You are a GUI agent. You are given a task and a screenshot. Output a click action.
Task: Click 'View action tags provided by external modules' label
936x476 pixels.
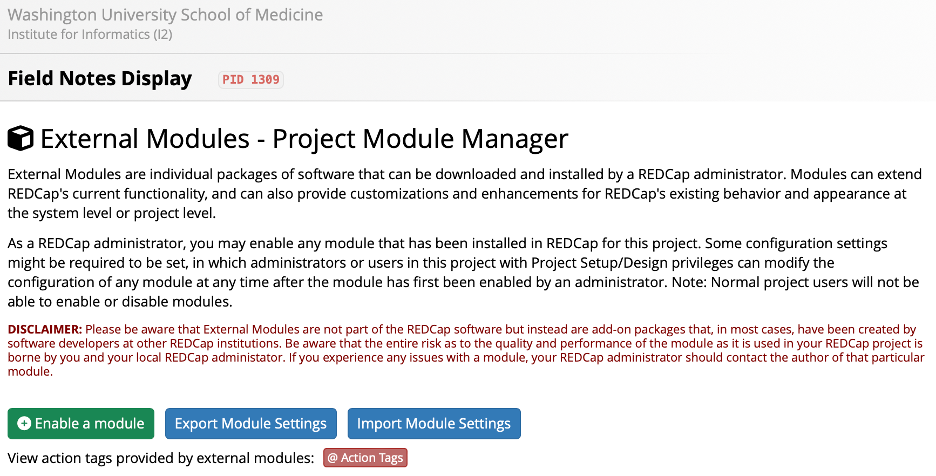(x=161, y=458)
